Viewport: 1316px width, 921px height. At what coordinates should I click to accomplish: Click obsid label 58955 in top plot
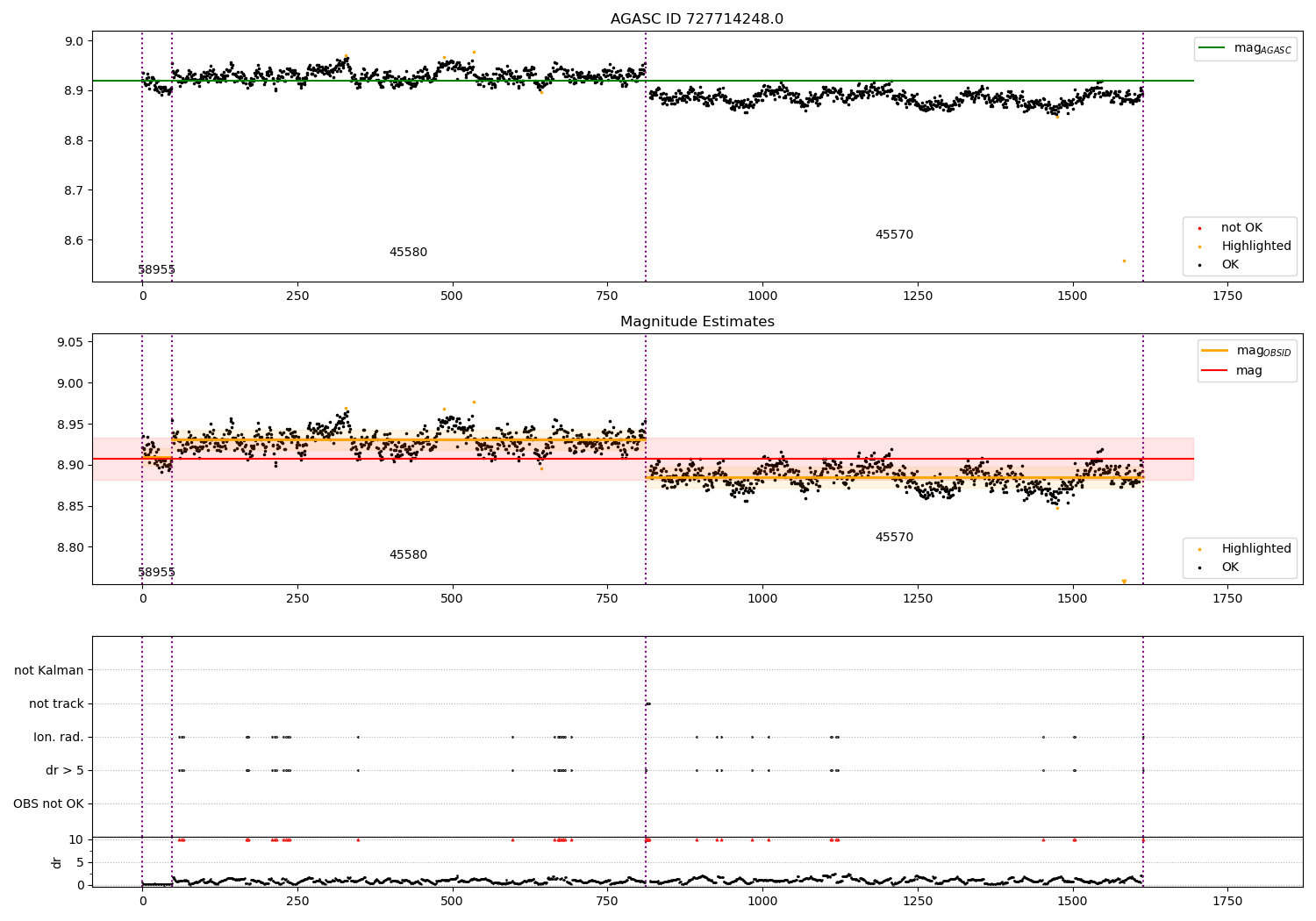[156, 270]
